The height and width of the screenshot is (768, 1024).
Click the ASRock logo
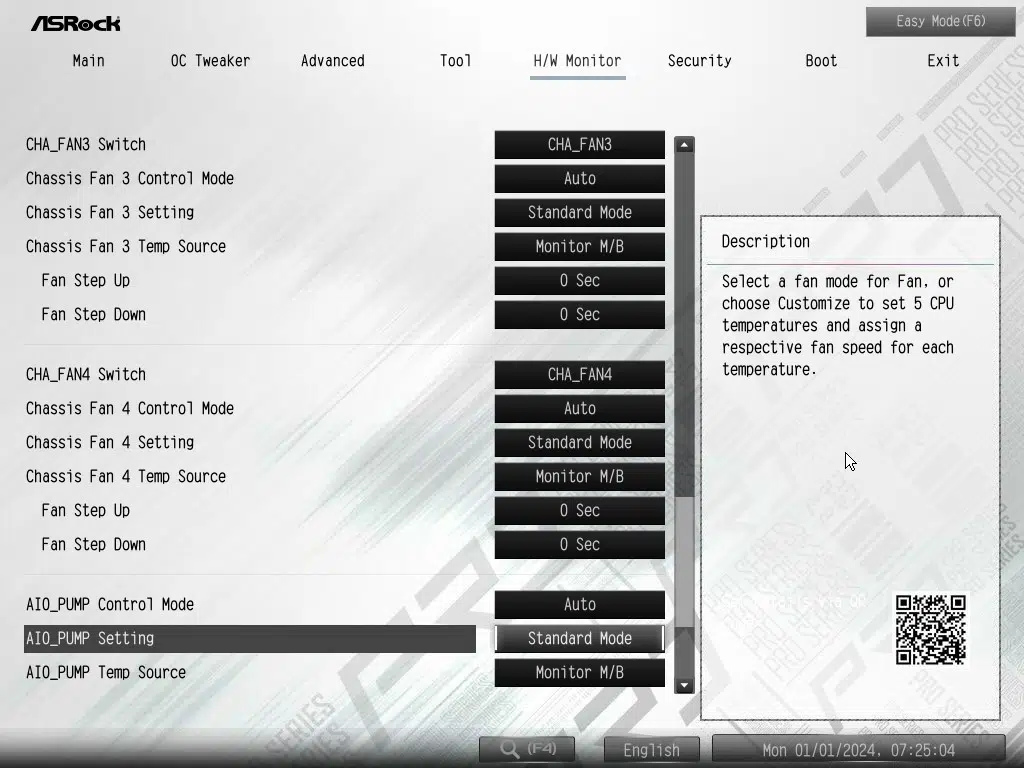tap(75, 22)
